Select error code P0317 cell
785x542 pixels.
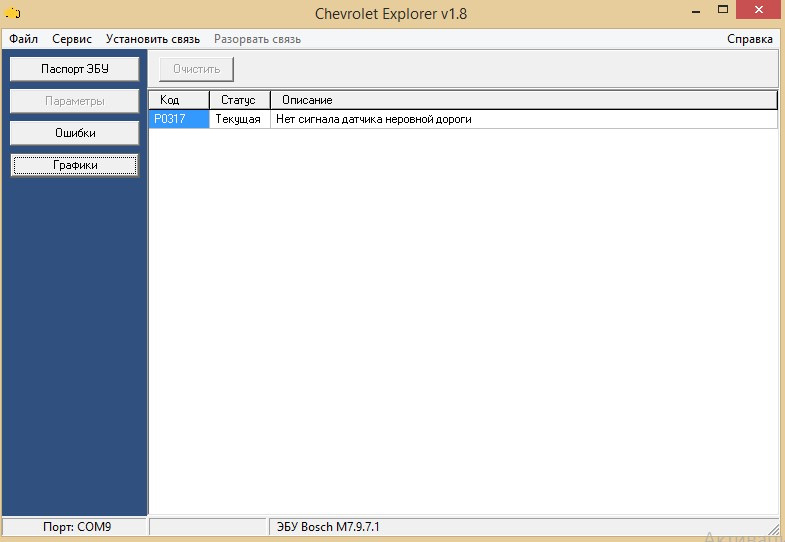click(179, 119)
